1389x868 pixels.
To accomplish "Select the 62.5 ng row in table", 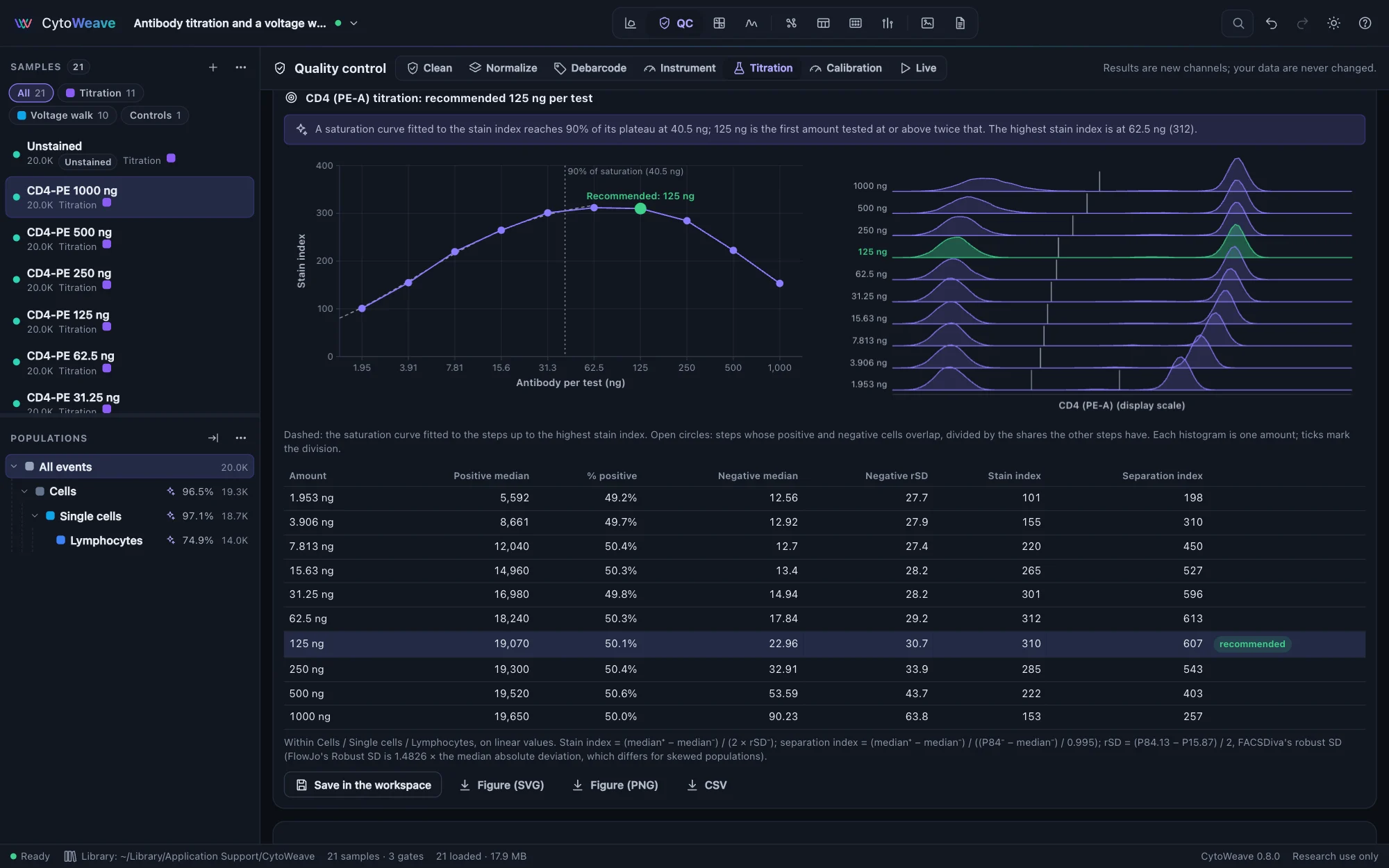I will [x=824, y=619].
